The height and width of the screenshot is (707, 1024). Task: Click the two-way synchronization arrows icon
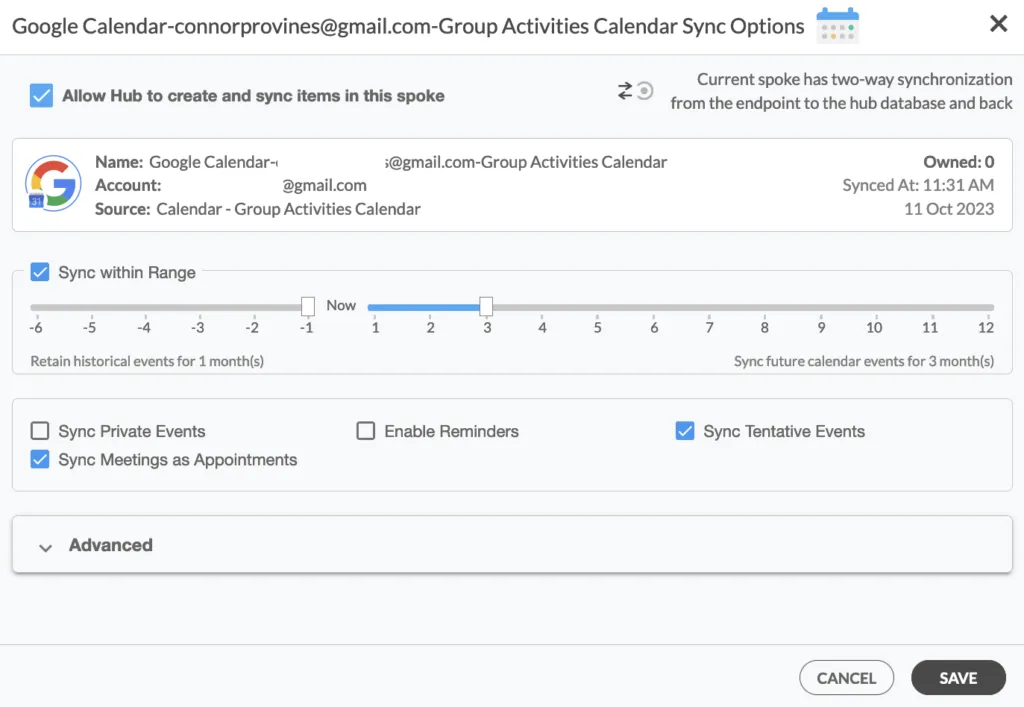(x=635, y=91)
